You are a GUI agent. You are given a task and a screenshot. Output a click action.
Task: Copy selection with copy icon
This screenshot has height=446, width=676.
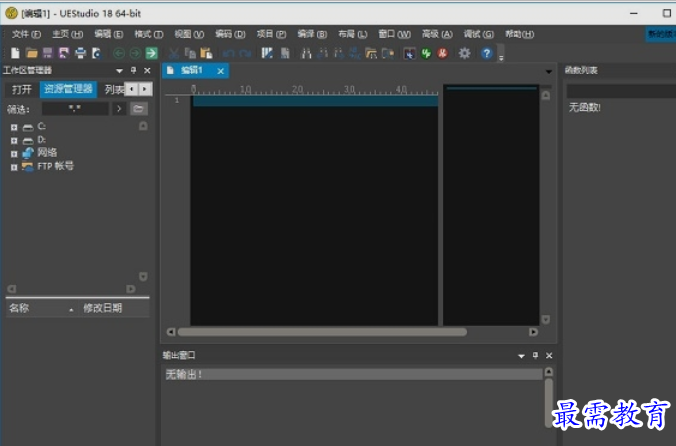click(190, 53)
